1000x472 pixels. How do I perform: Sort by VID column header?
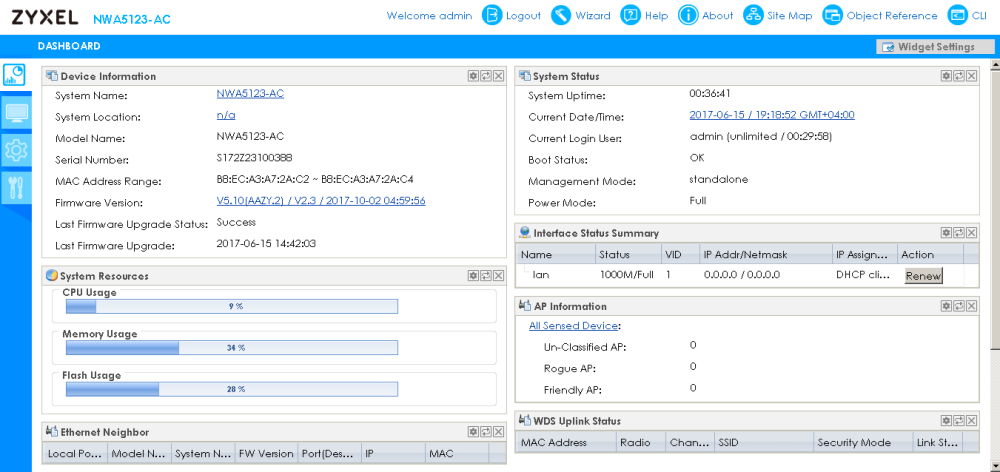point(680,254)
